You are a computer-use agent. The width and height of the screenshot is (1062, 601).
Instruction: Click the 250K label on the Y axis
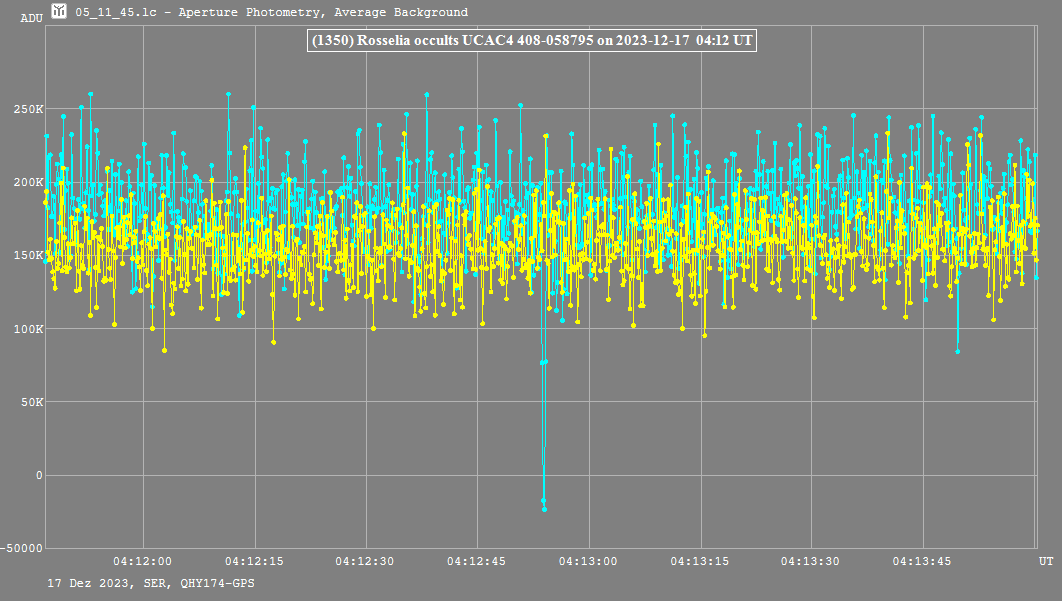(x=29, y=109)
